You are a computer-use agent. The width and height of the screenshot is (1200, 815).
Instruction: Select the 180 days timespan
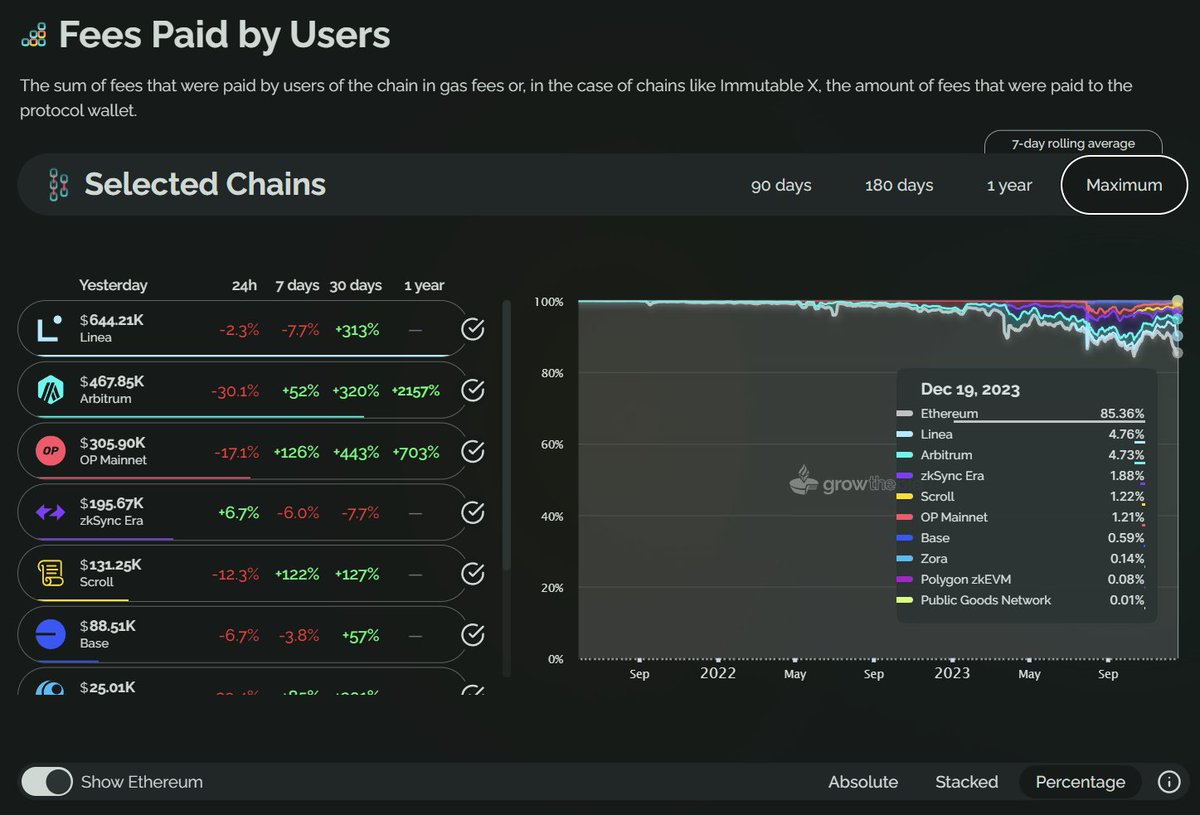[899, 185]
